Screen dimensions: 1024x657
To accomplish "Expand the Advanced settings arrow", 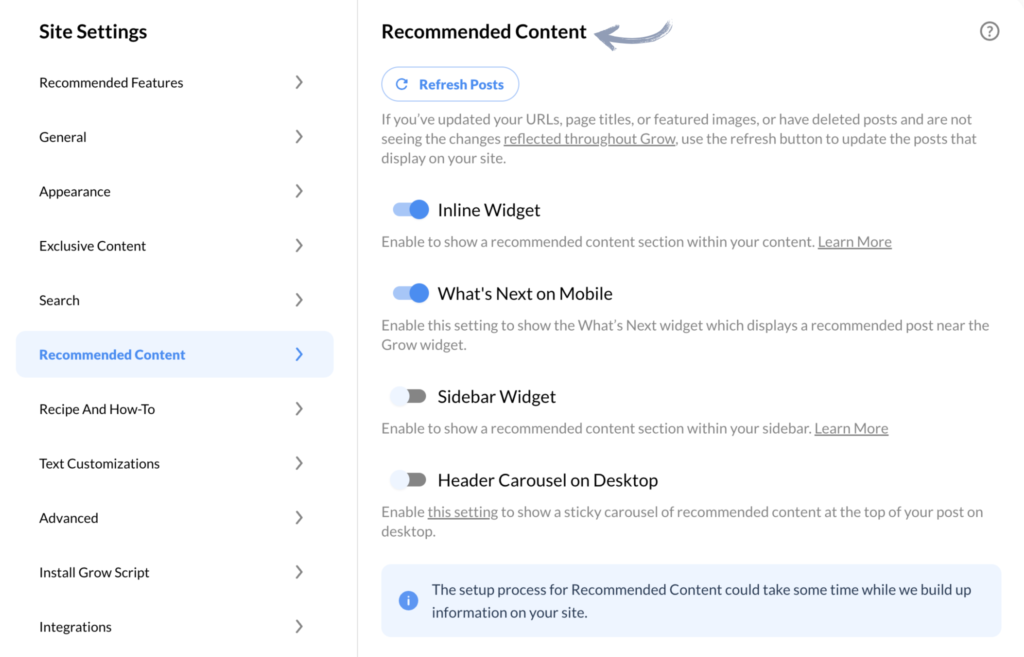I will click(x=299, y=518).
